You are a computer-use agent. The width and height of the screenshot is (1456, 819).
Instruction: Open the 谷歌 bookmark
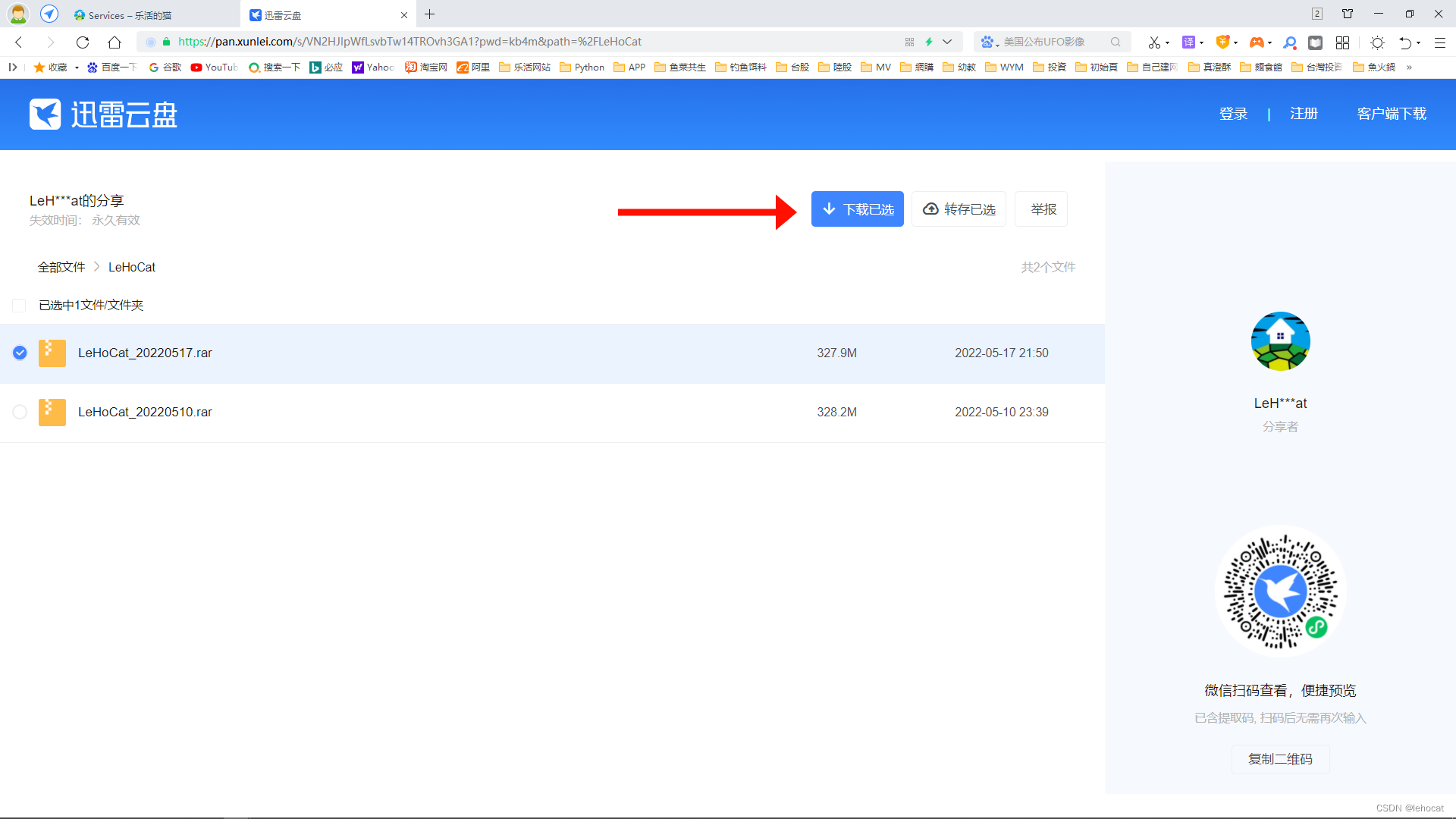coord(165,67)
